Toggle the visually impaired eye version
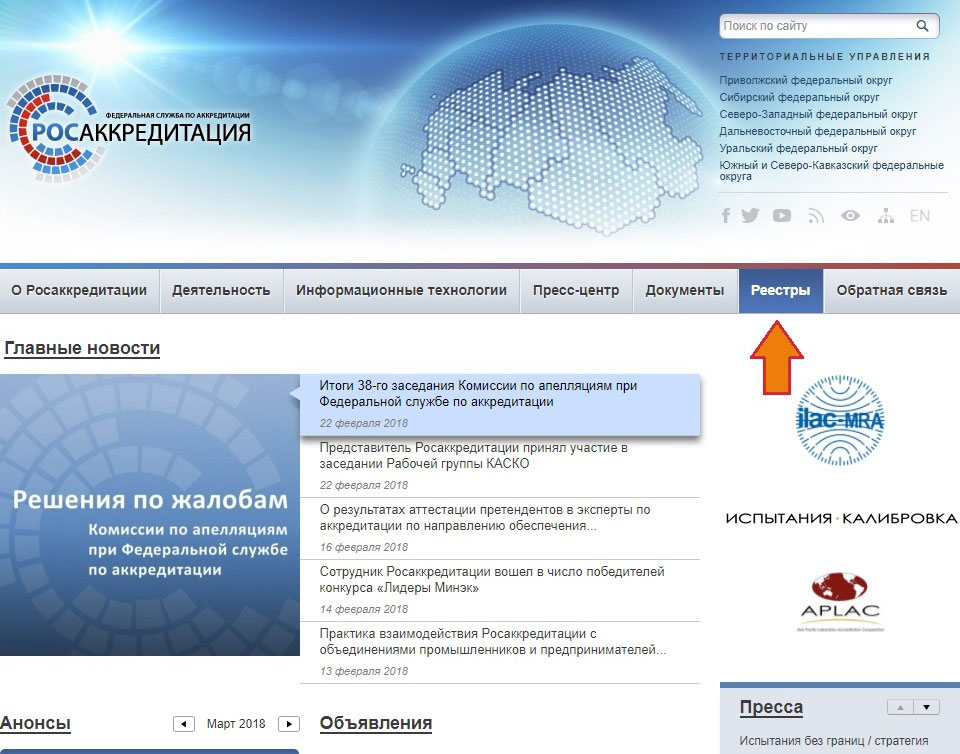 [850, 215]
